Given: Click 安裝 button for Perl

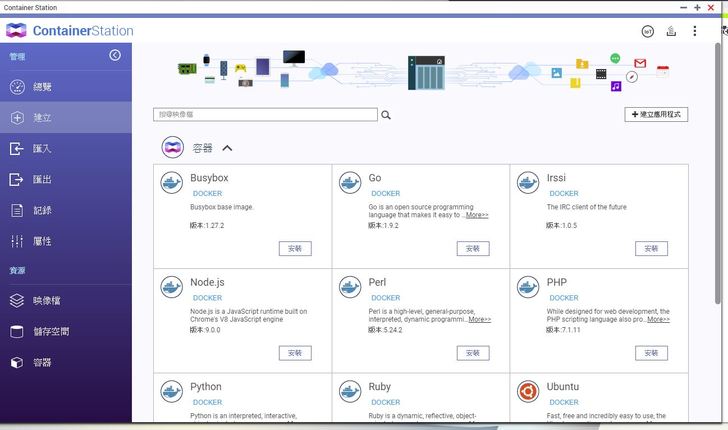Looking at the screenshot, I should click(473, 353).
